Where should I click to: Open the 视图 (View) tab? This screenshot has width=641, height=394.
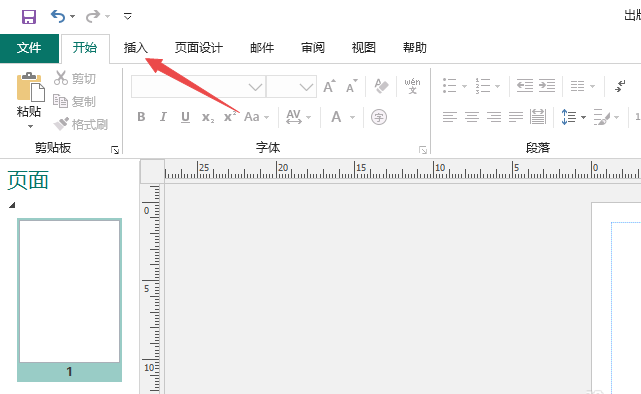coord(363,48)
